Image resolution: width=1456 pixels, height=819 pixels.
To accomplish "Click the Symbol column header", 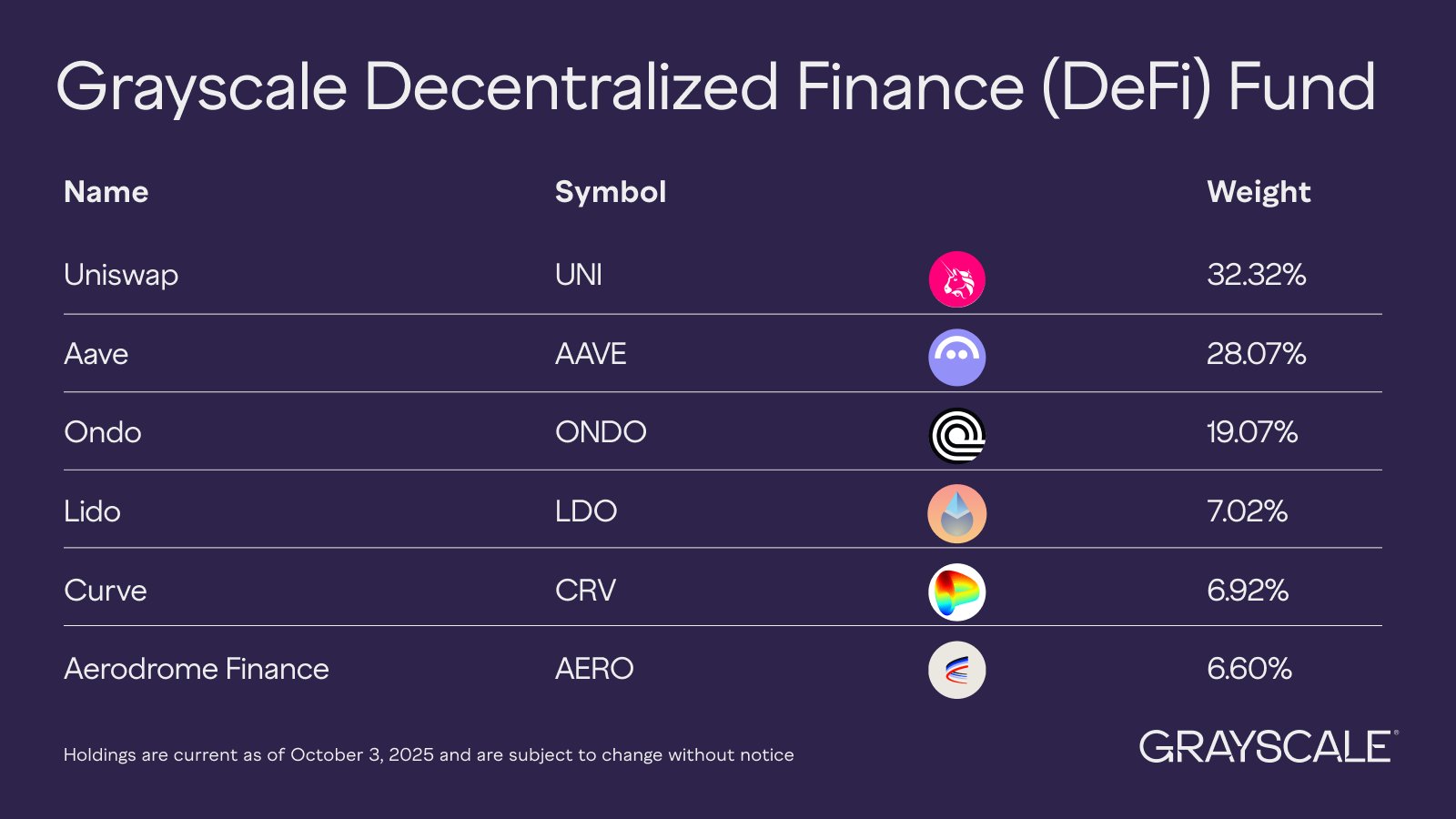I will (x=611, y=192).
